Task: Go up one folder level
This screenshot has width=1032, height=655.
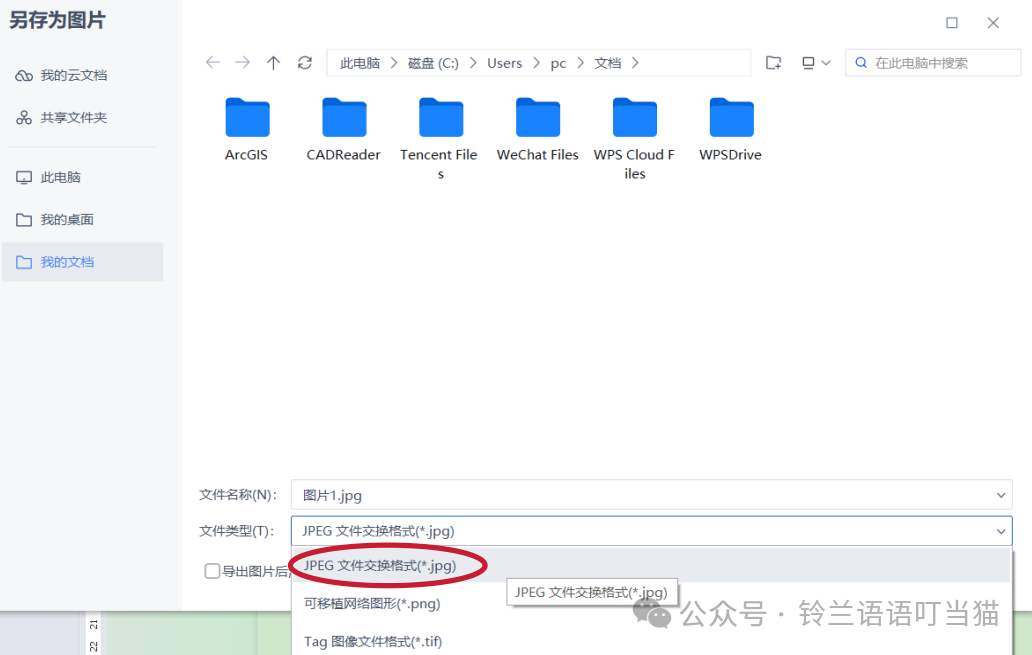Action: click(273, 63)
